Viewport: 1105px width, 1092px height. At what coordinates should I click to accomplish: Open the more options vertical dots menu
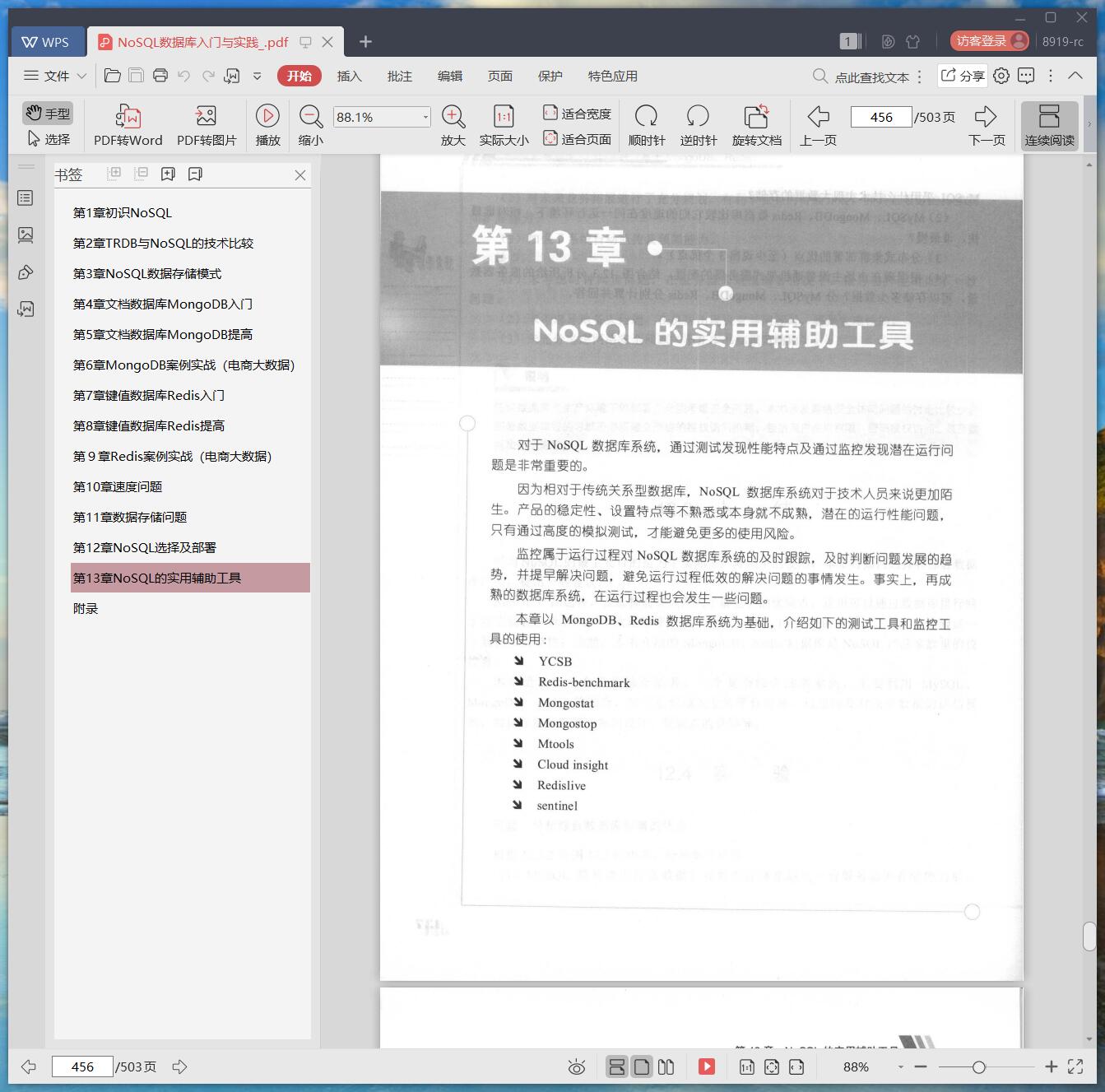(1051, 76)
